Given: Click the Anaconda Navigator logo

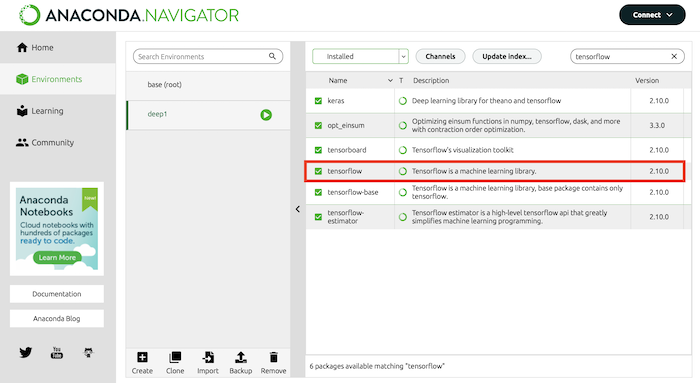Looking at the screenshot, I should tap(129, 15).
